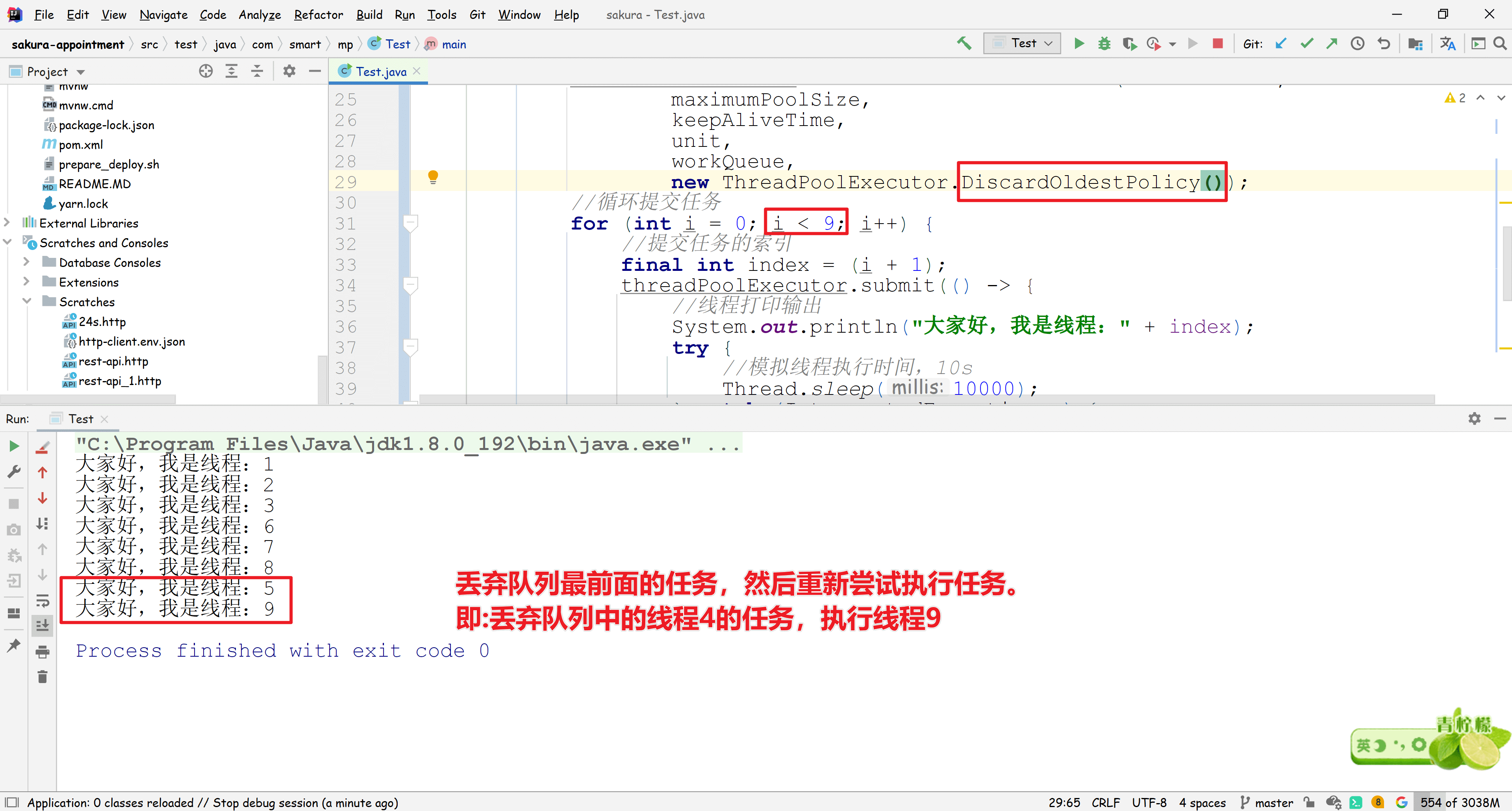Open the Refactor menu

click(x=318, y=15)
